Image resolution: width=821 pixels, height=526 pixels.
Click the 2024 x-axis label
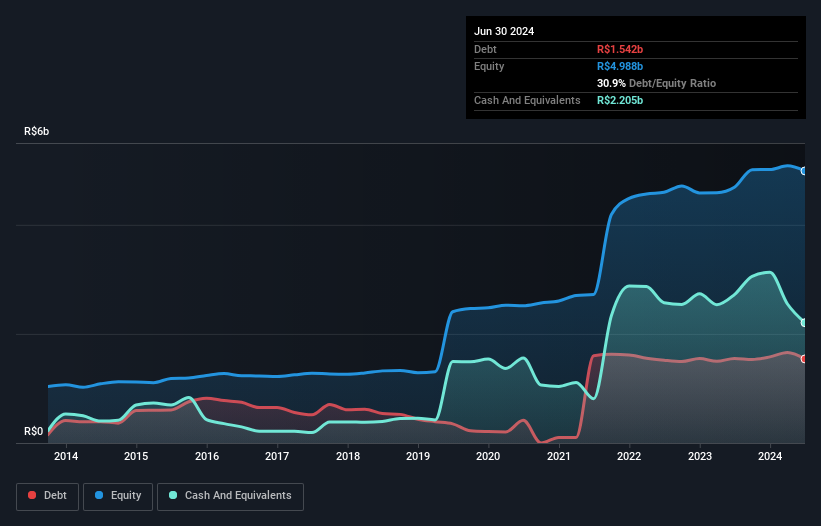770,456
